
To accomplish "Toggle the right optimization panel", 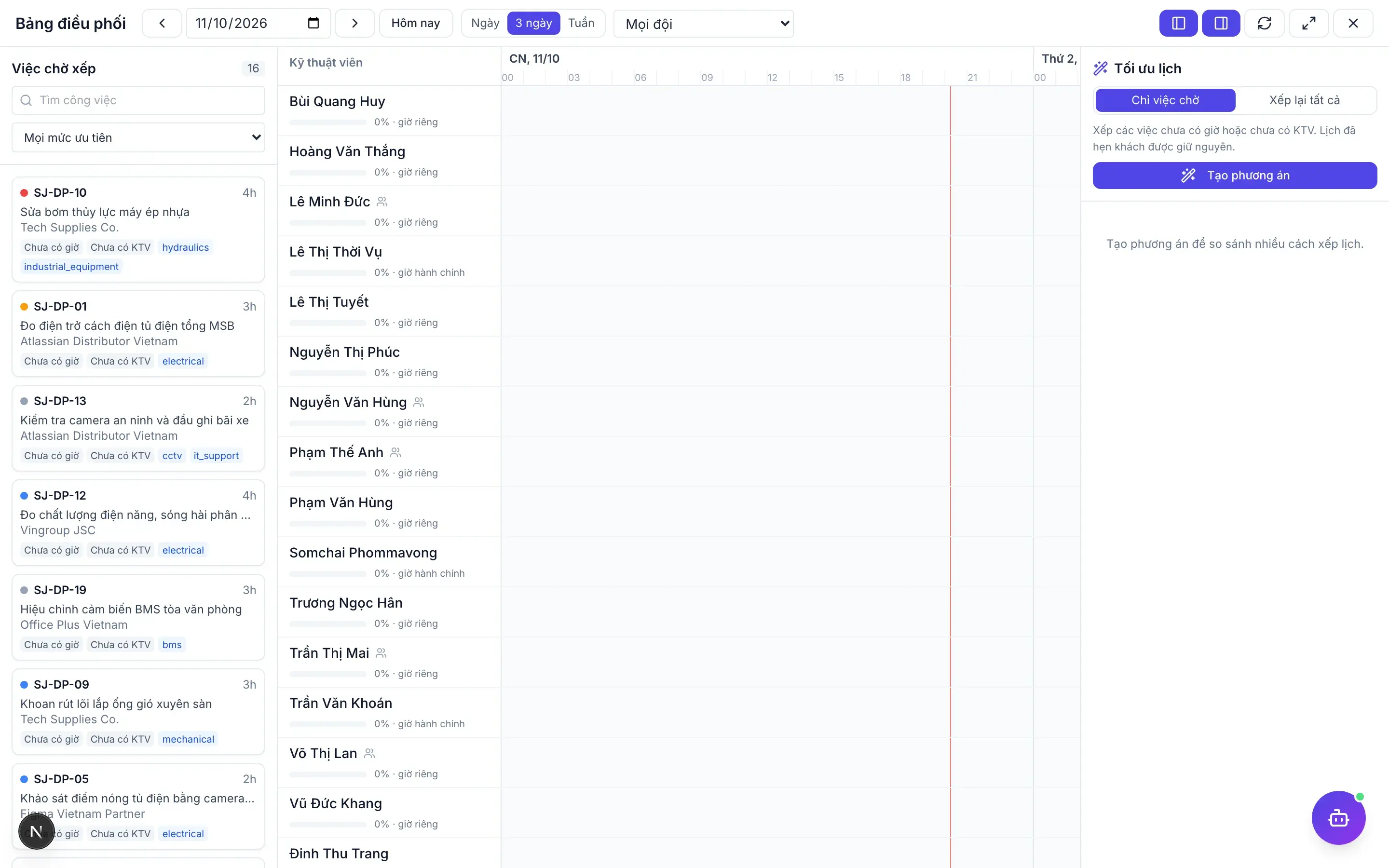I will [1221, 23].
